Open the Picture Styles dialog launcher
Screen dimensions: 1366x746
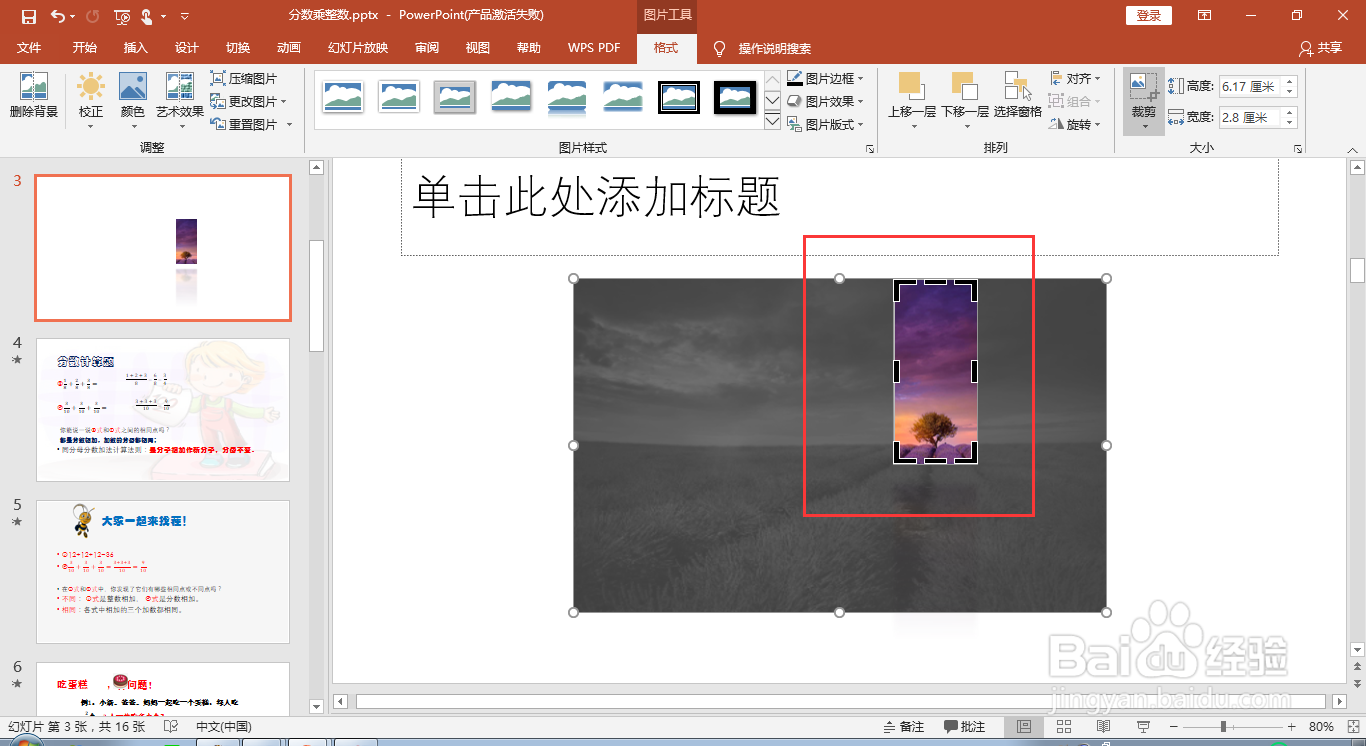(870, 148)
